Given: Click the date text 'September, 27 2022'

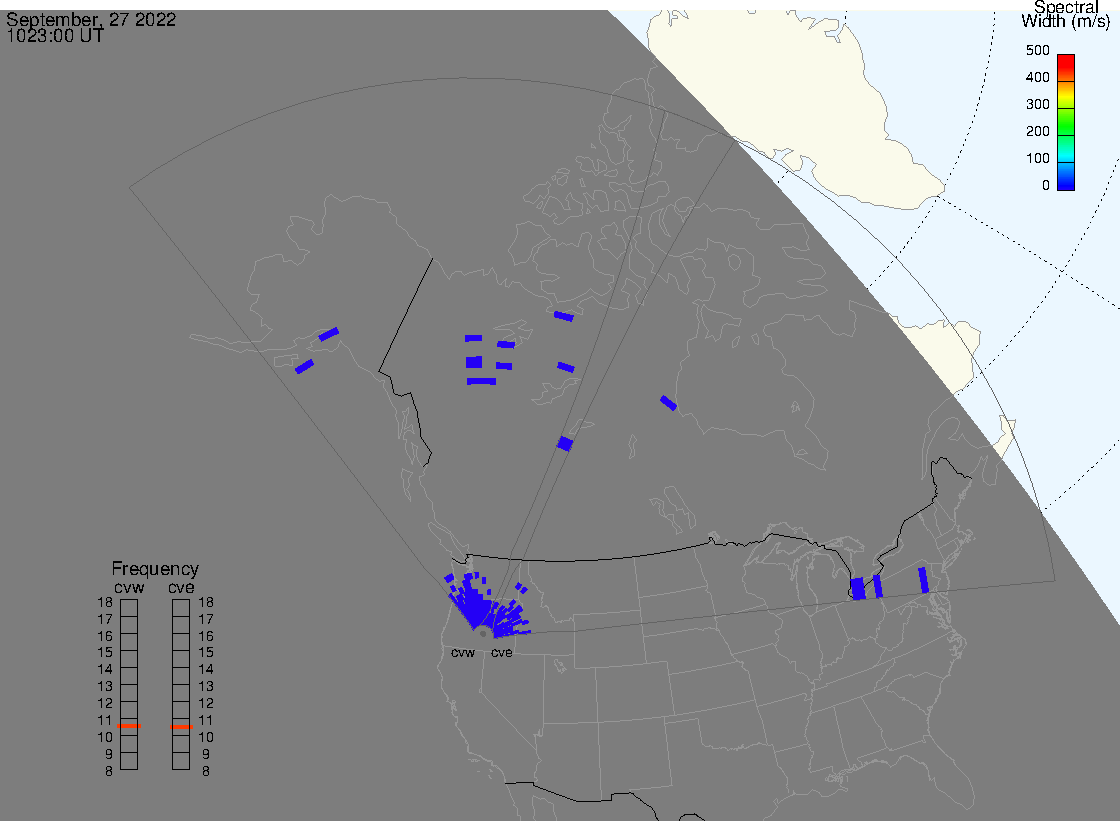Looking at the screenshot, I should coord(91,19).
